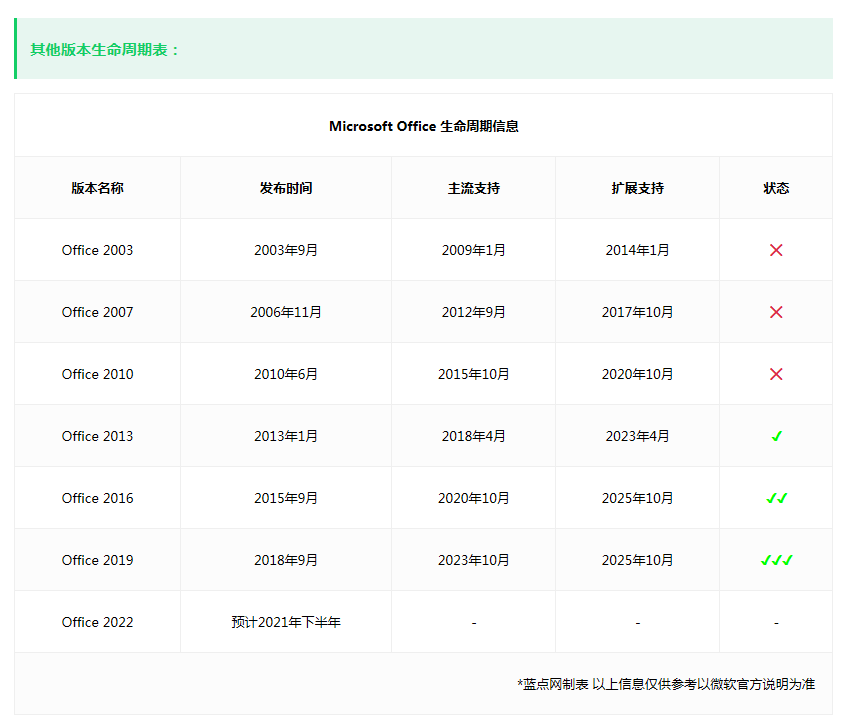This screenshot has width=846, height=726.
Task: Select the Office 2003 cell
Action: [x=98, y=250]
